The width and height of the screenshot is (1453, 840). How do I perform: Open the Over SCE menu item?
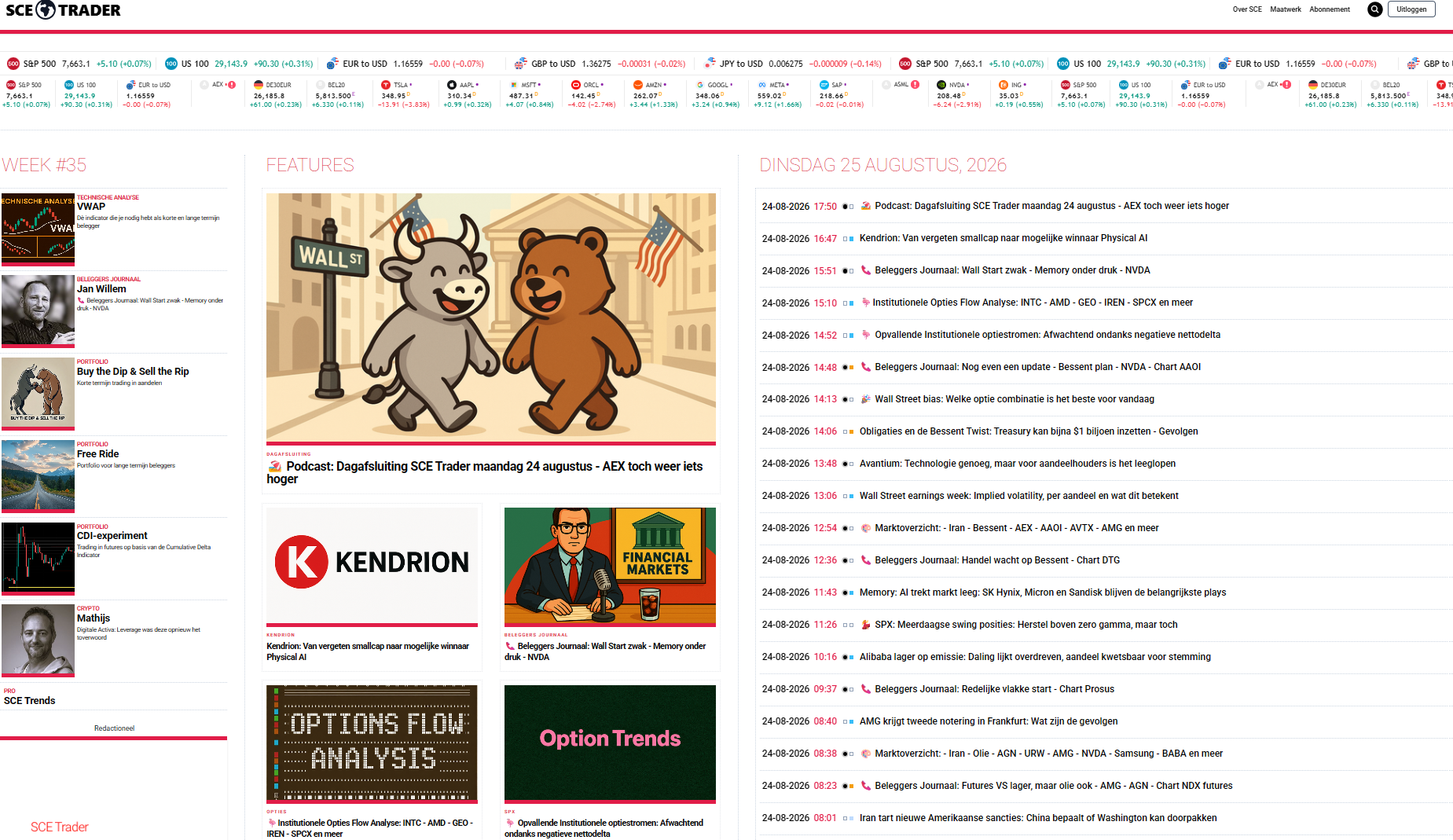coord(1247,9)
